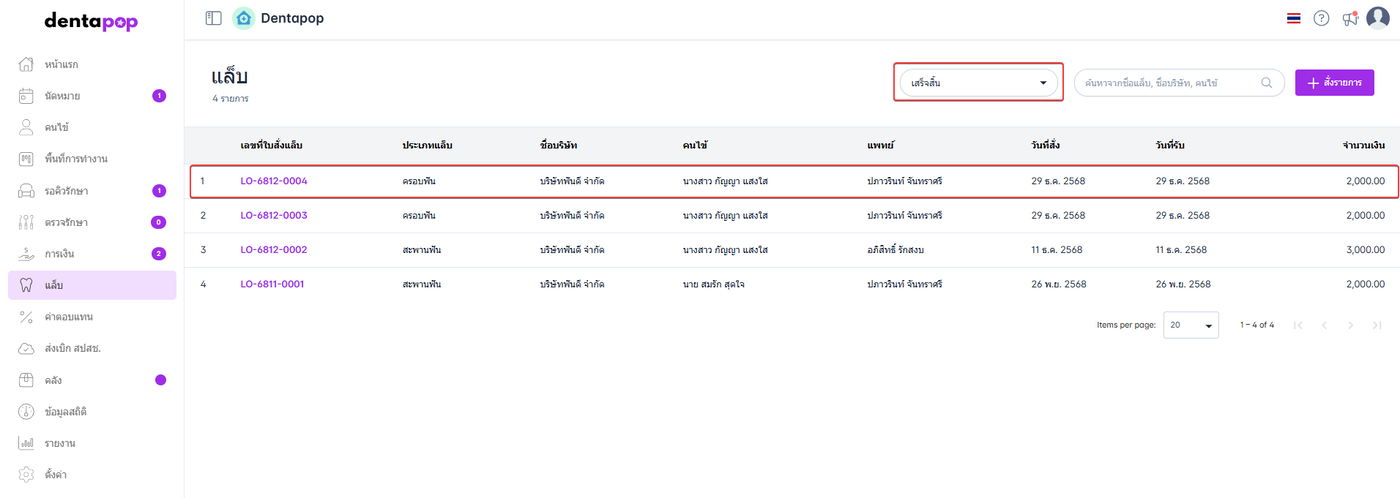This screenshot has width=1400, height=498.
Task: Click the search magnifier icon
Action: point(1267,83)
